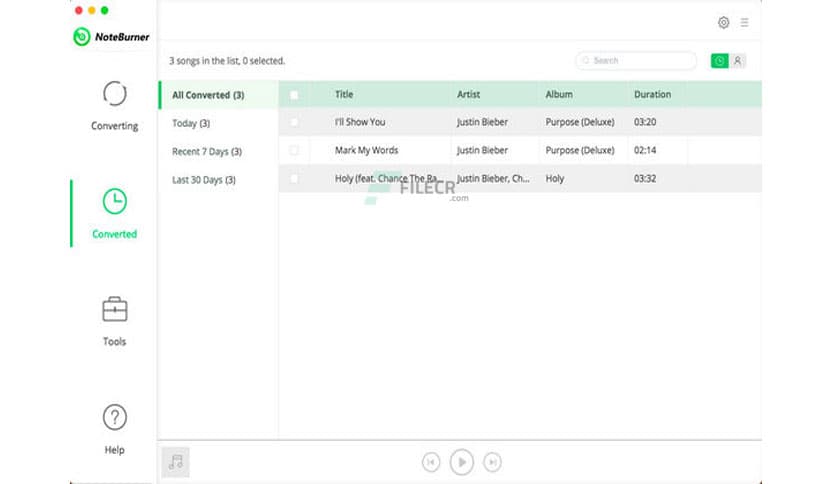
Task: Click Justin Bieber in I'll Show You row
Action: pyautogui.click(x=482, y=122)
